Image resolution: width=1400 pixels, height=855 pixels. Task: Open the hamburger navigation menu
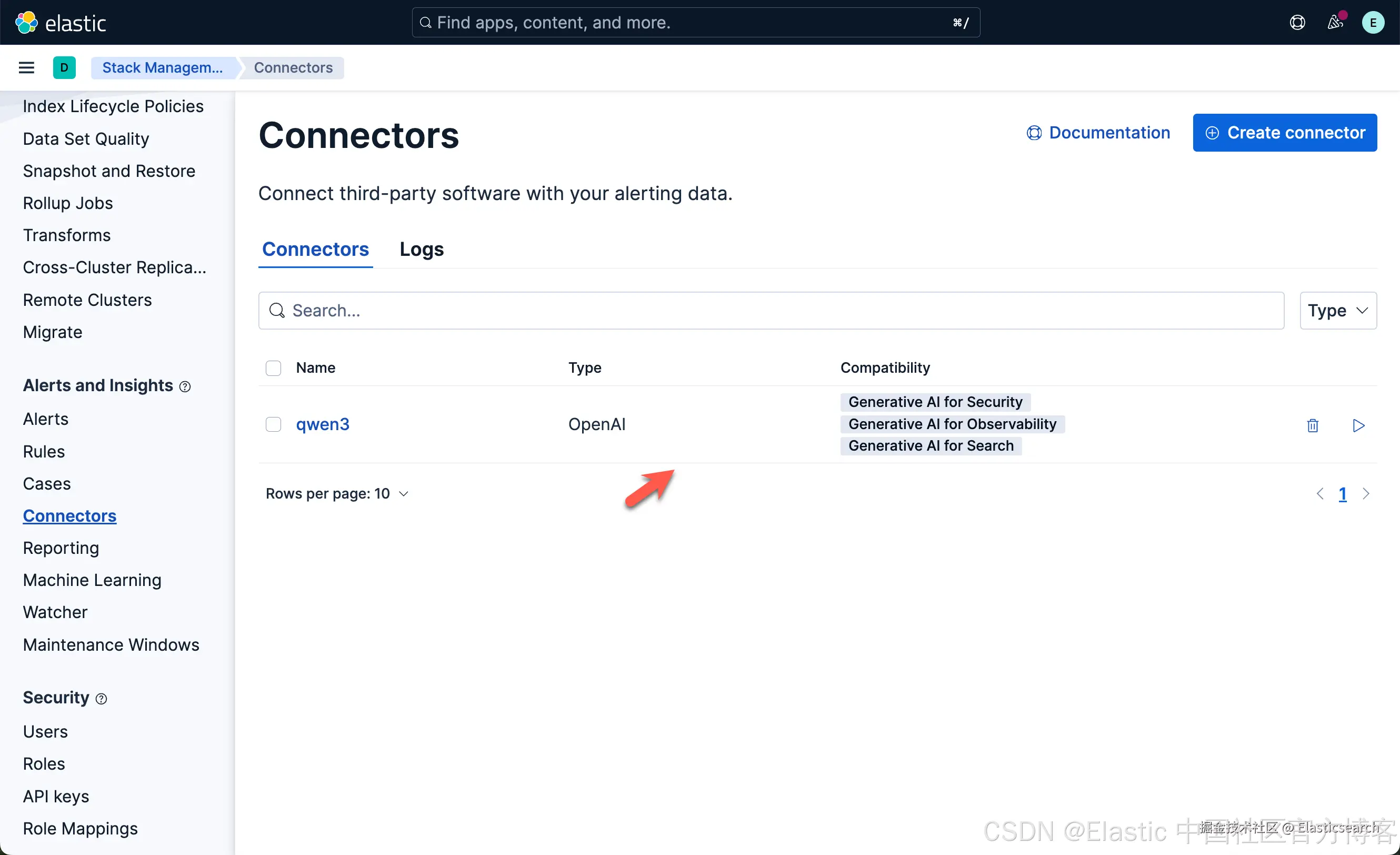(26, 67)
